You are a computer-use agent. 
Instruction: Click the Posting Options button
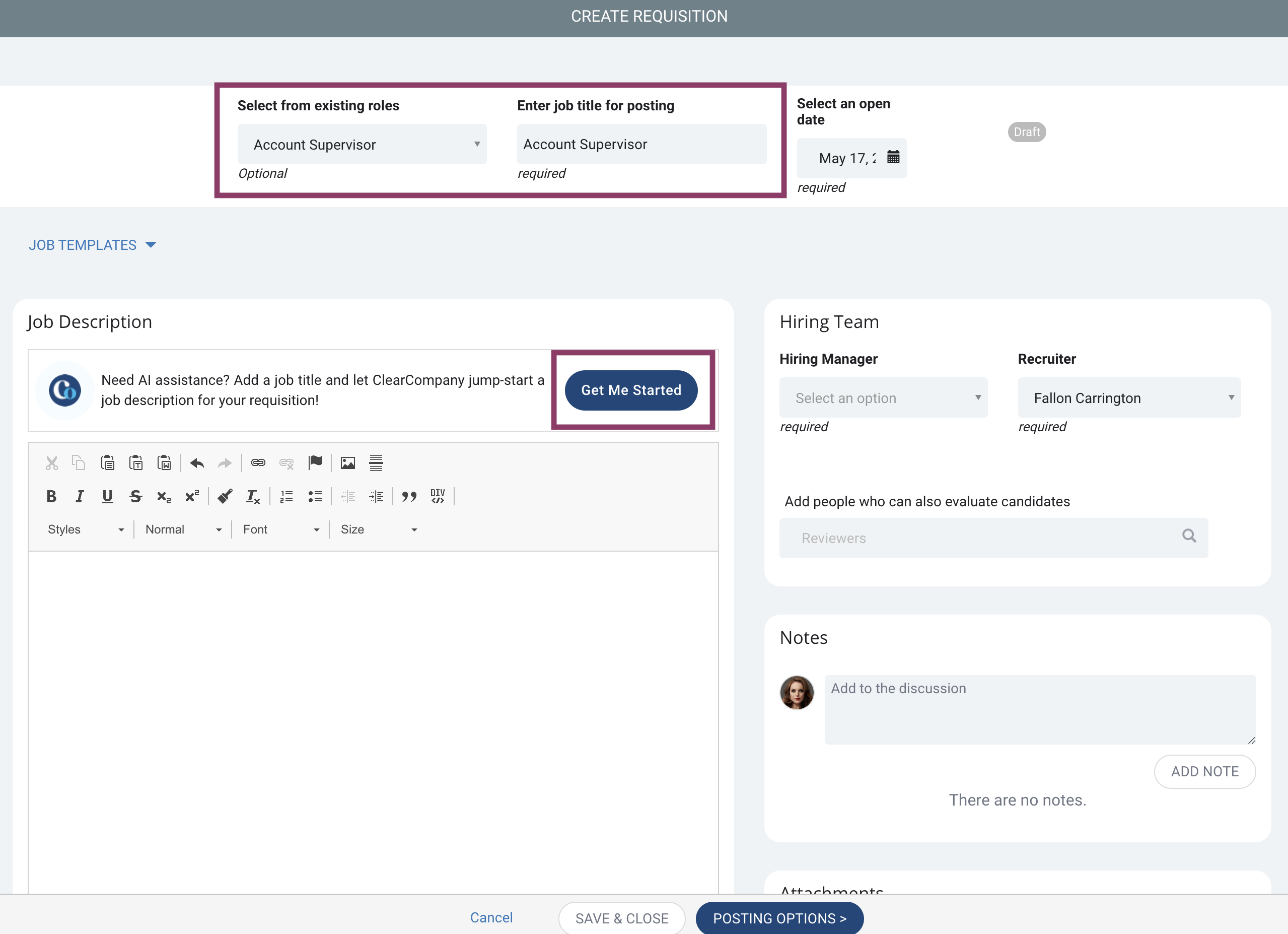coord(779,918)
